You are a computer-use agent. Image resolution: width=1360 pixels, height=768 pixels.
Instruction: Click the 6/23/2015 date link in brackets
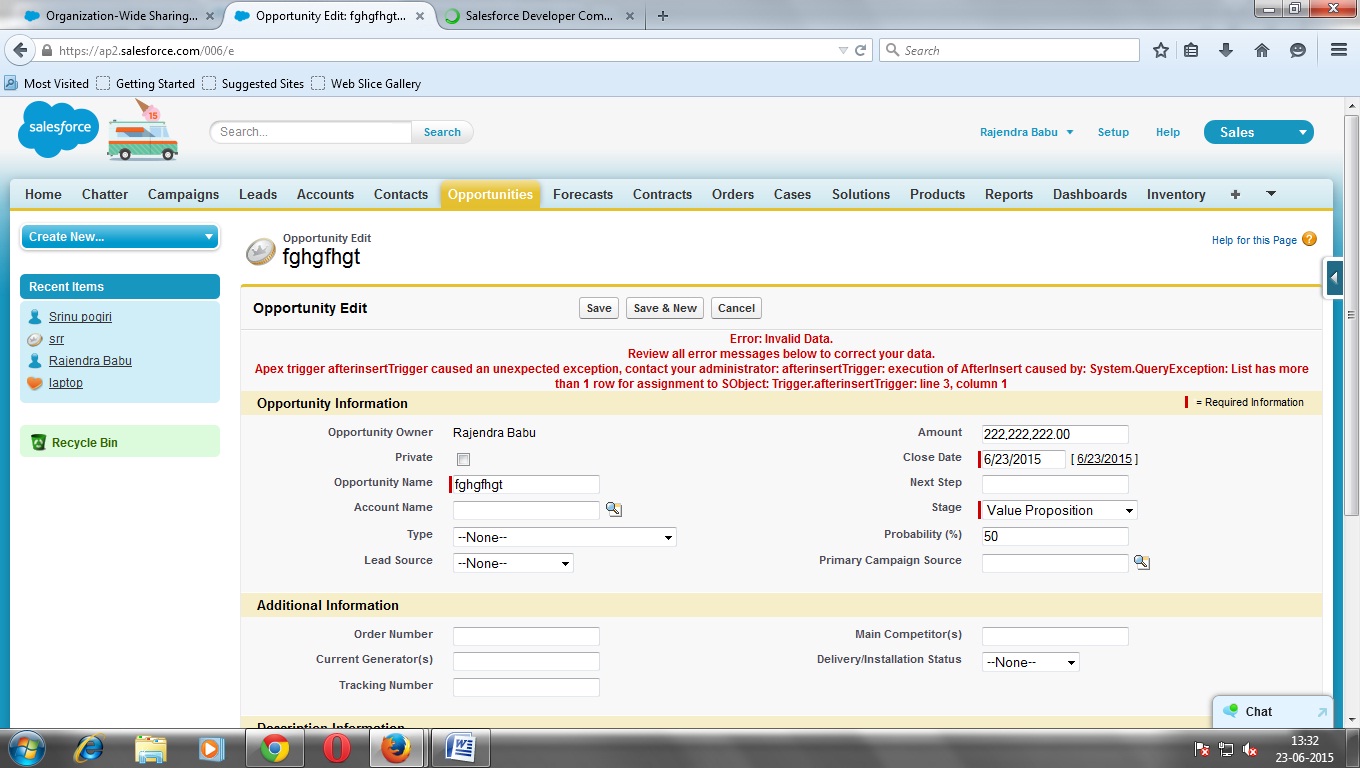pos(1104,459)
